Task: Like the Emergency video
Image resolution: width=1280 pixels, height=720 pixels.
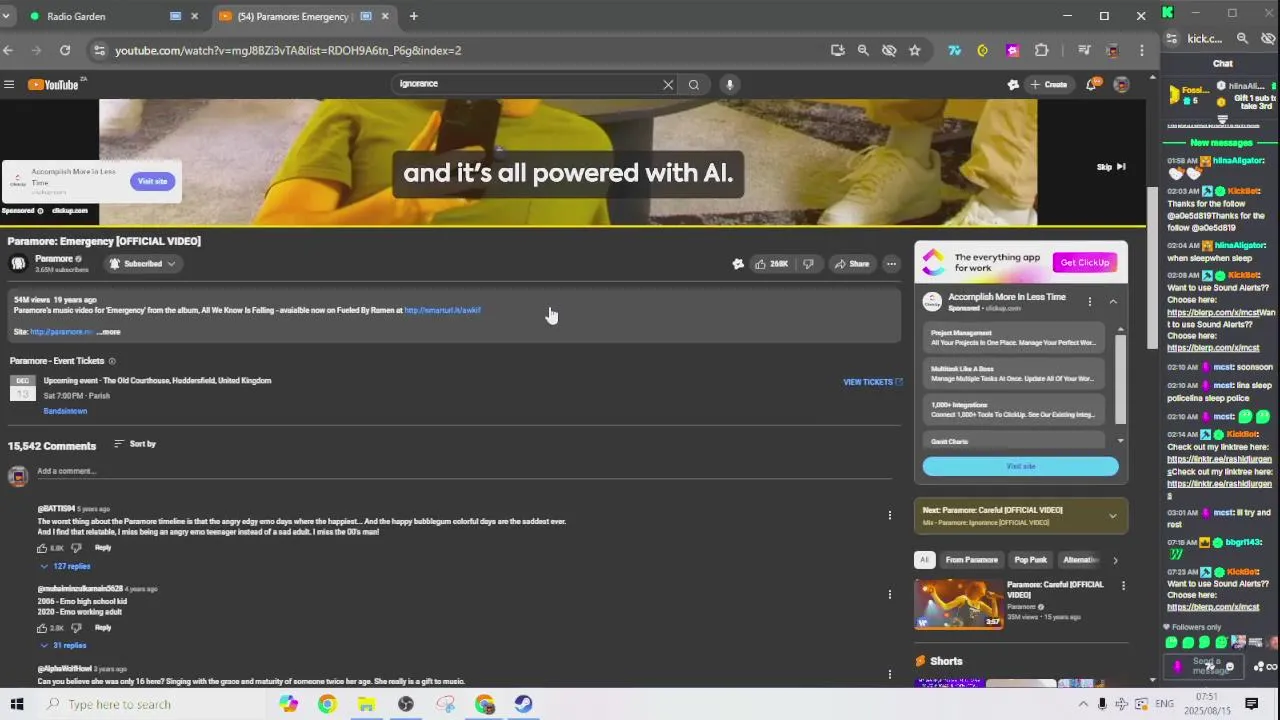Action: pyautogui.click(x=772, y=264)
